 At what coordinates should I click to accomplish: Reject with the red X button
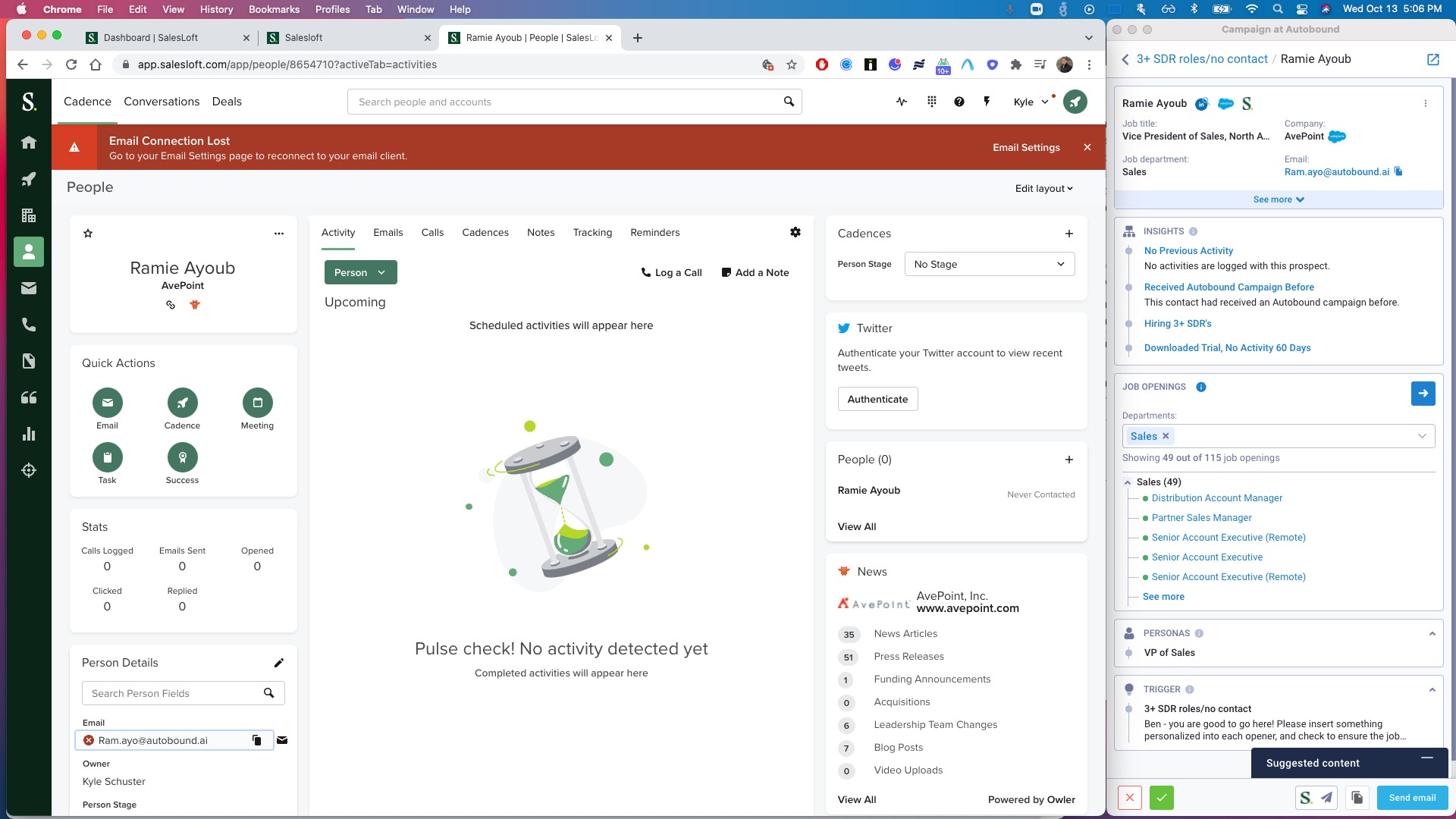point(1129,798)
